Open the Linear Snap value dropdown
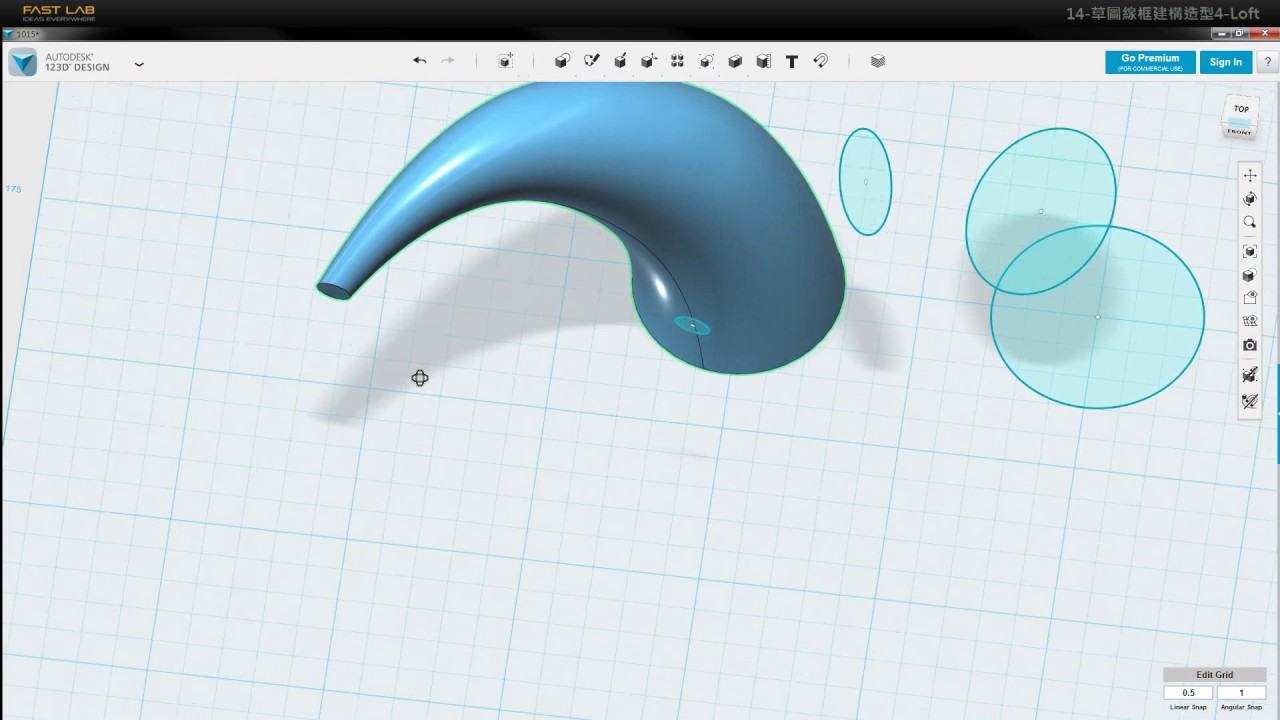This screenshot has height=720, width=1280. tap(1188, 692)
